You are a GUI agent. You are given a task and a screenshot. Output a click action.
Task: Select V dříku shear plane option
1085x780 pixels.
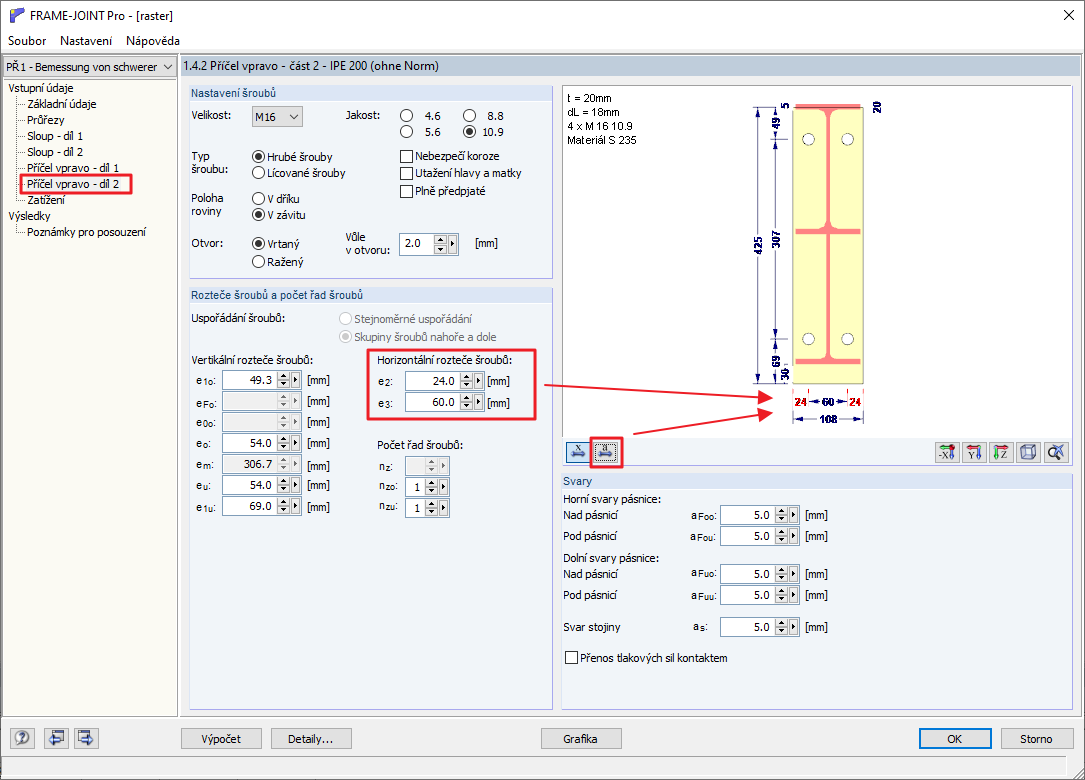259,199
